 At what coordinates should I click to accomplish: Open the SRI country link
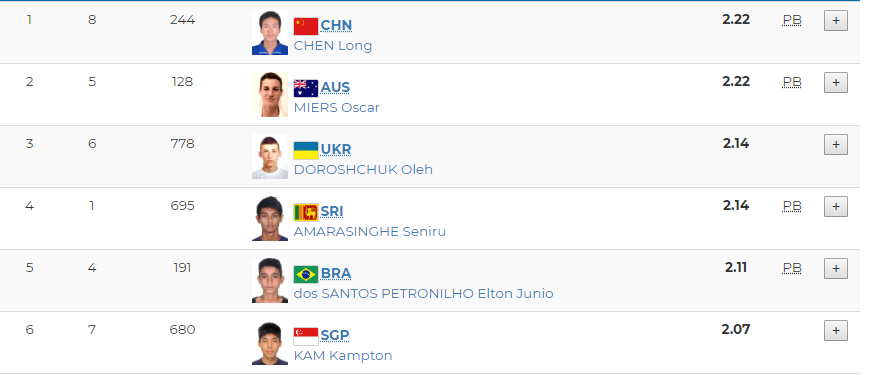click(x=331, y=211)
